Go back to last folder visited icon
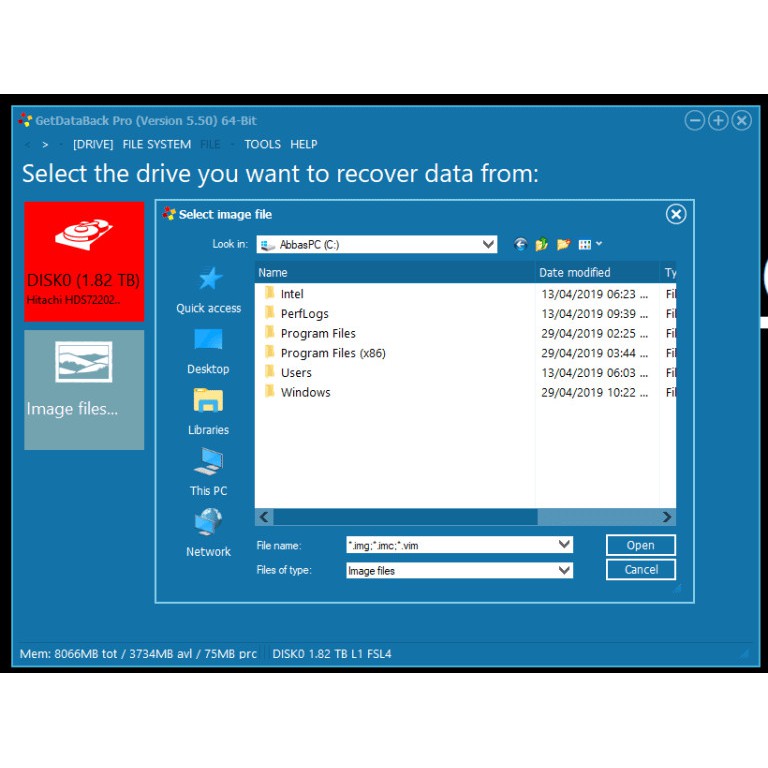Viewport: 768px width, 768px height. tap(520, 244)
